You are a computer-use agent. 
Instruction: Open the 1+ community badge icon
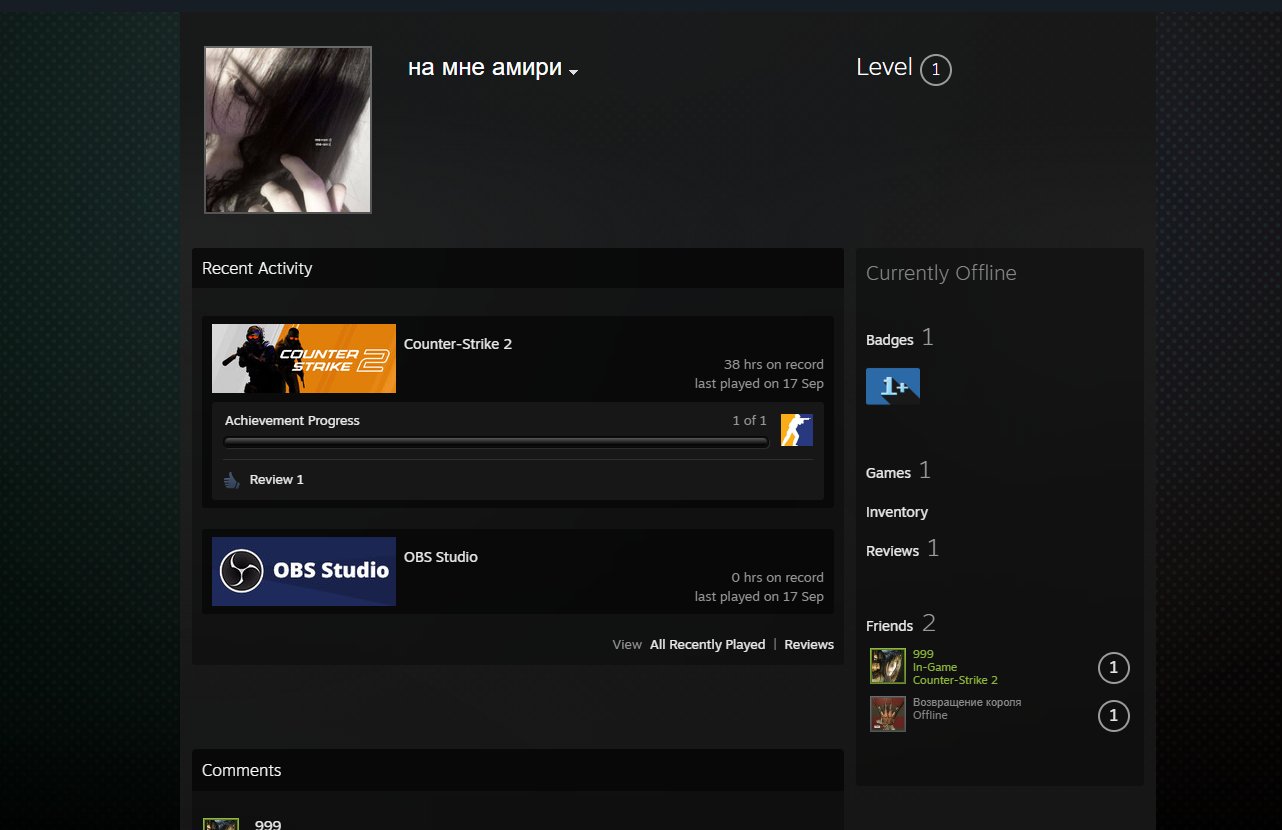tap(893, 386)
